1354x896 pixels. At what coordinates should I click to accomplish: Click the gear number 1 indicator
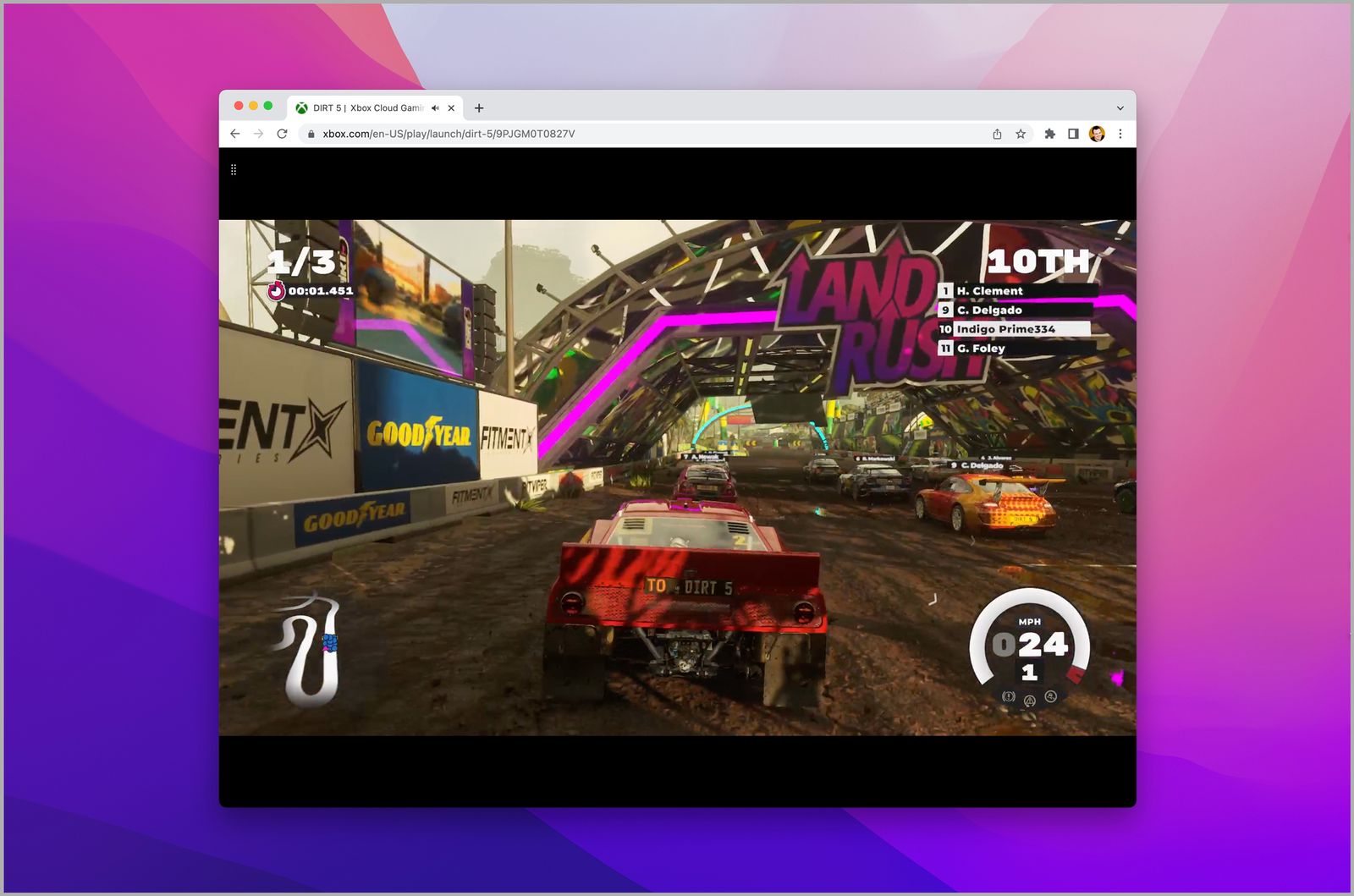(x=1029, y=673)
